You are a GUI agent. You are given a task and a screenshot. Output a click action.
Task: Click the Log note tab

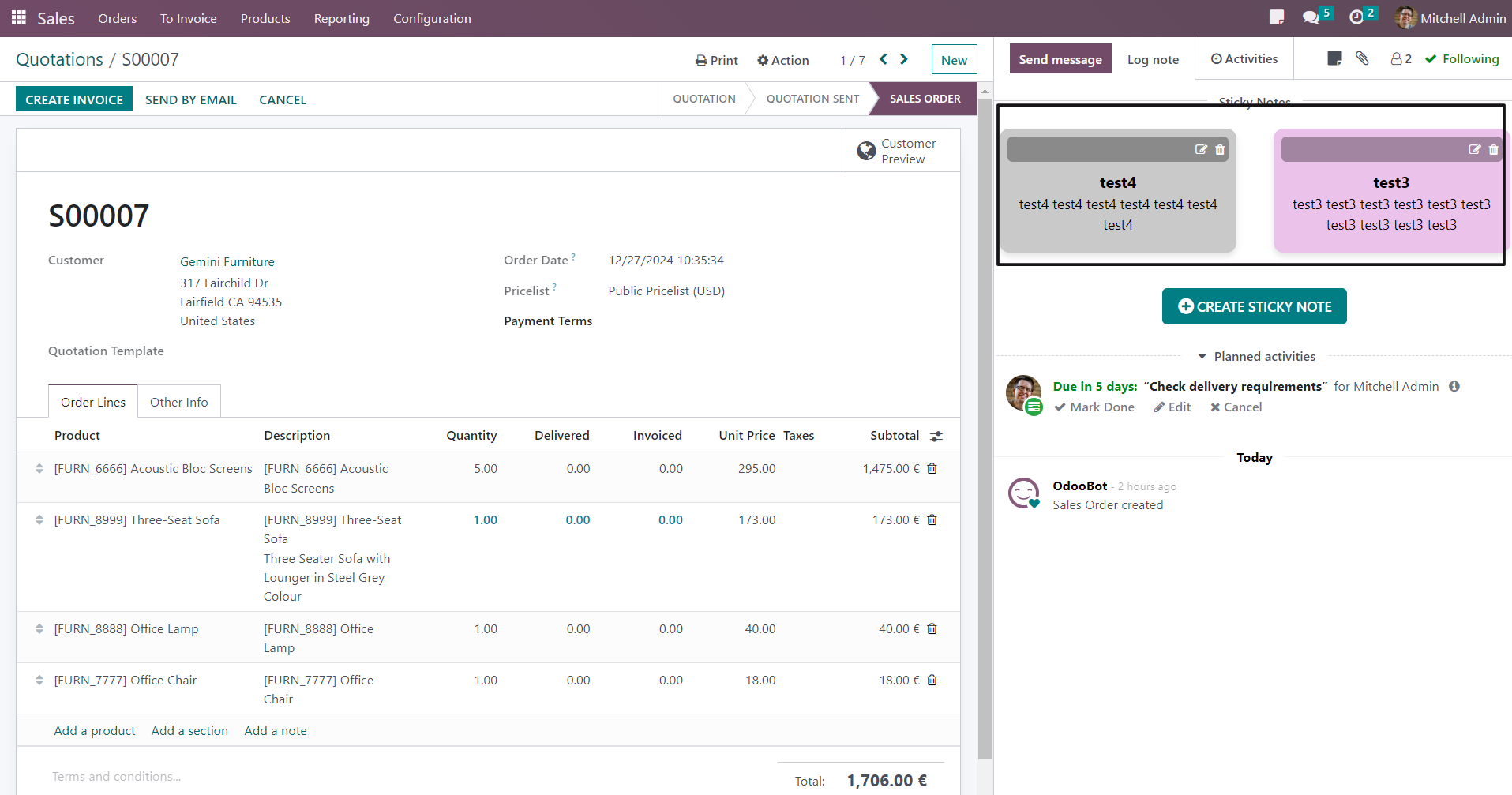click(1153, 59)
